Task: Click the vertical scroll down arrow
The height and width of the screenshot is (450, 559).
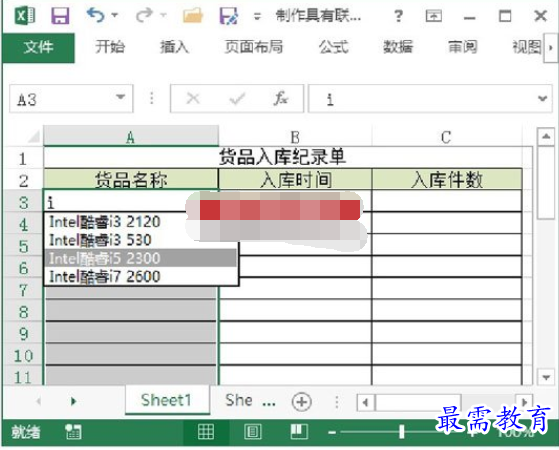Action: (x=546, y=377)
